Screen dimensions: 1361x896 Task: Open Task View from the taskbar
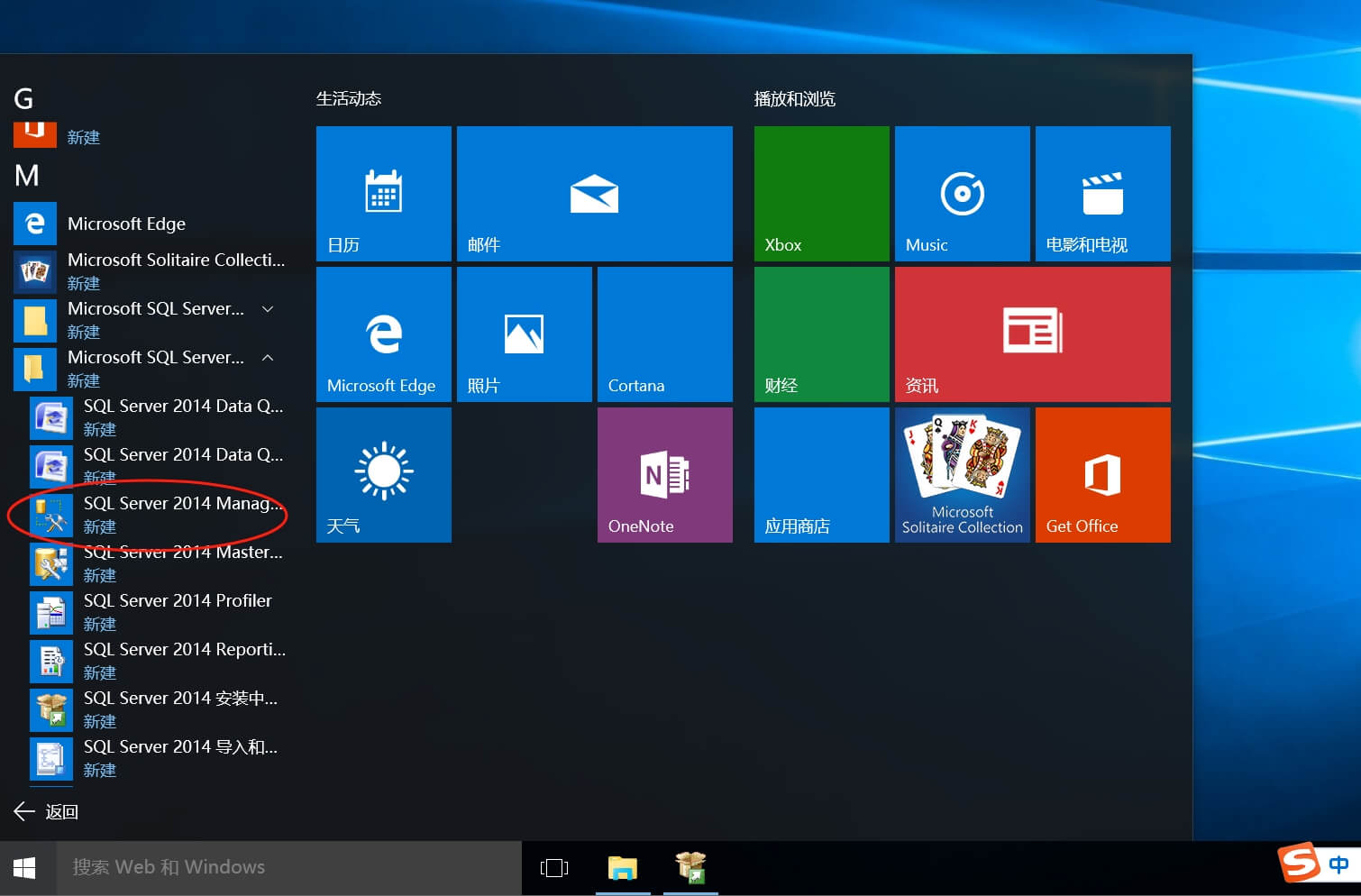pyautogui.click(x=554, y=867)
